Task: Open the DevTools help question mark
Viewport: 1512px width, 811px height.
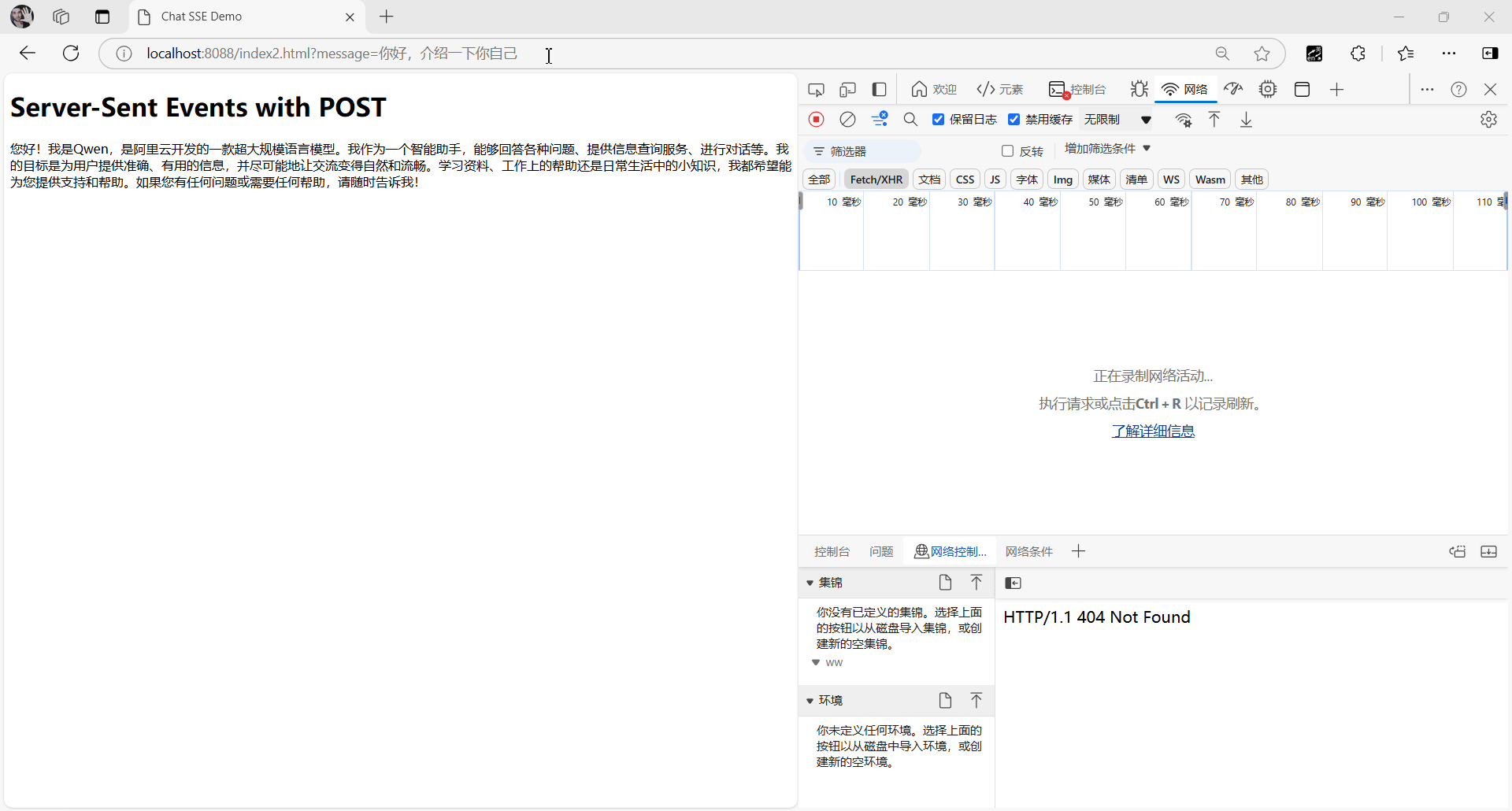Action: point(1458,90)
